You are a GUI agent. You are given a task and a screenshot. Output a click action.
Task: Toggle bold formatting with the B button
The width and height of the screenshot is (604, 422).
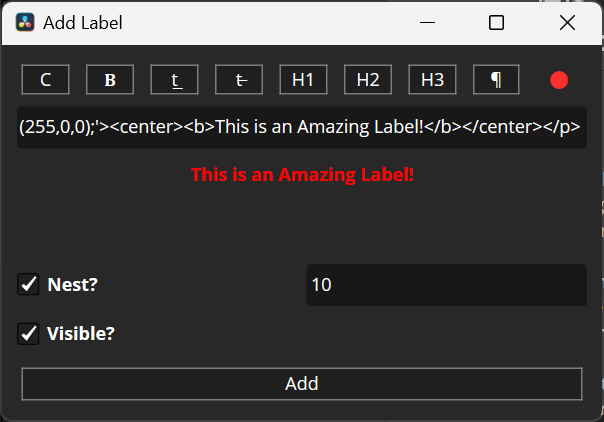point(110,80)
